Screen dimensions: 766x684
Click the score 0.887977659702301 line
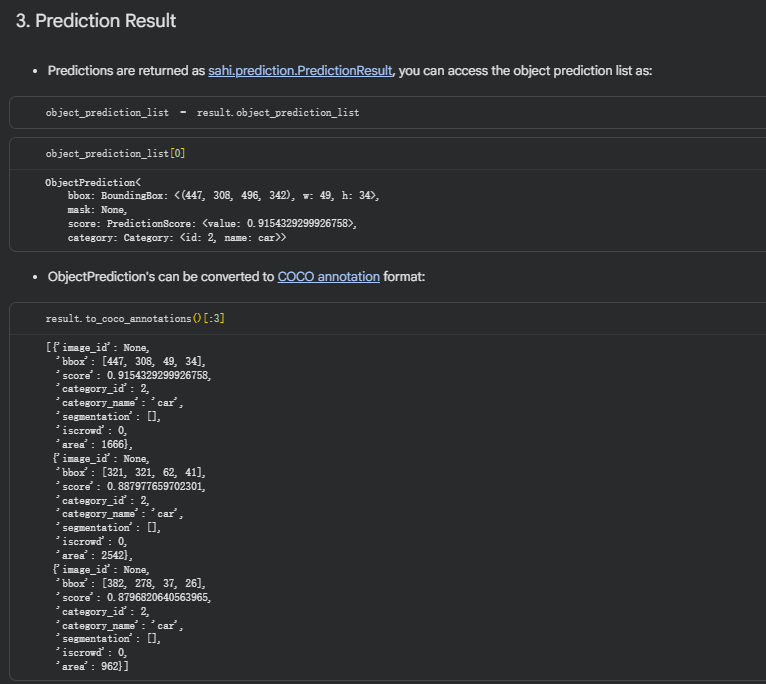click(x=130, y=487)
